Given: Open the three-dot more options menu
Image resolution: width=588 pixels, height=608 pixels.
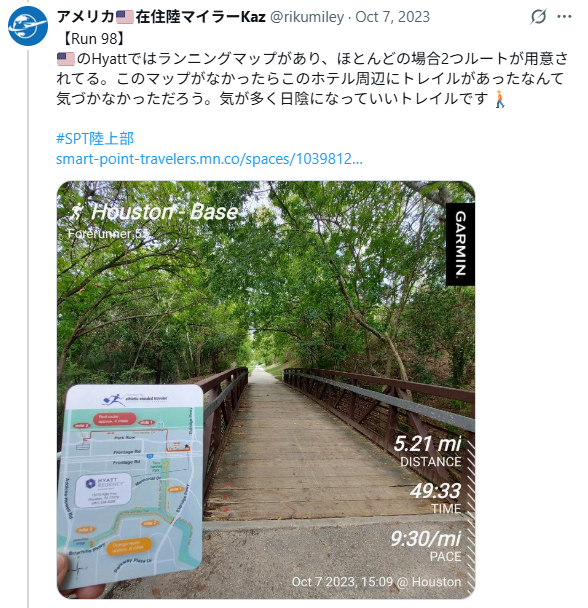Looking at the screenshot, I should pos(564,17).
